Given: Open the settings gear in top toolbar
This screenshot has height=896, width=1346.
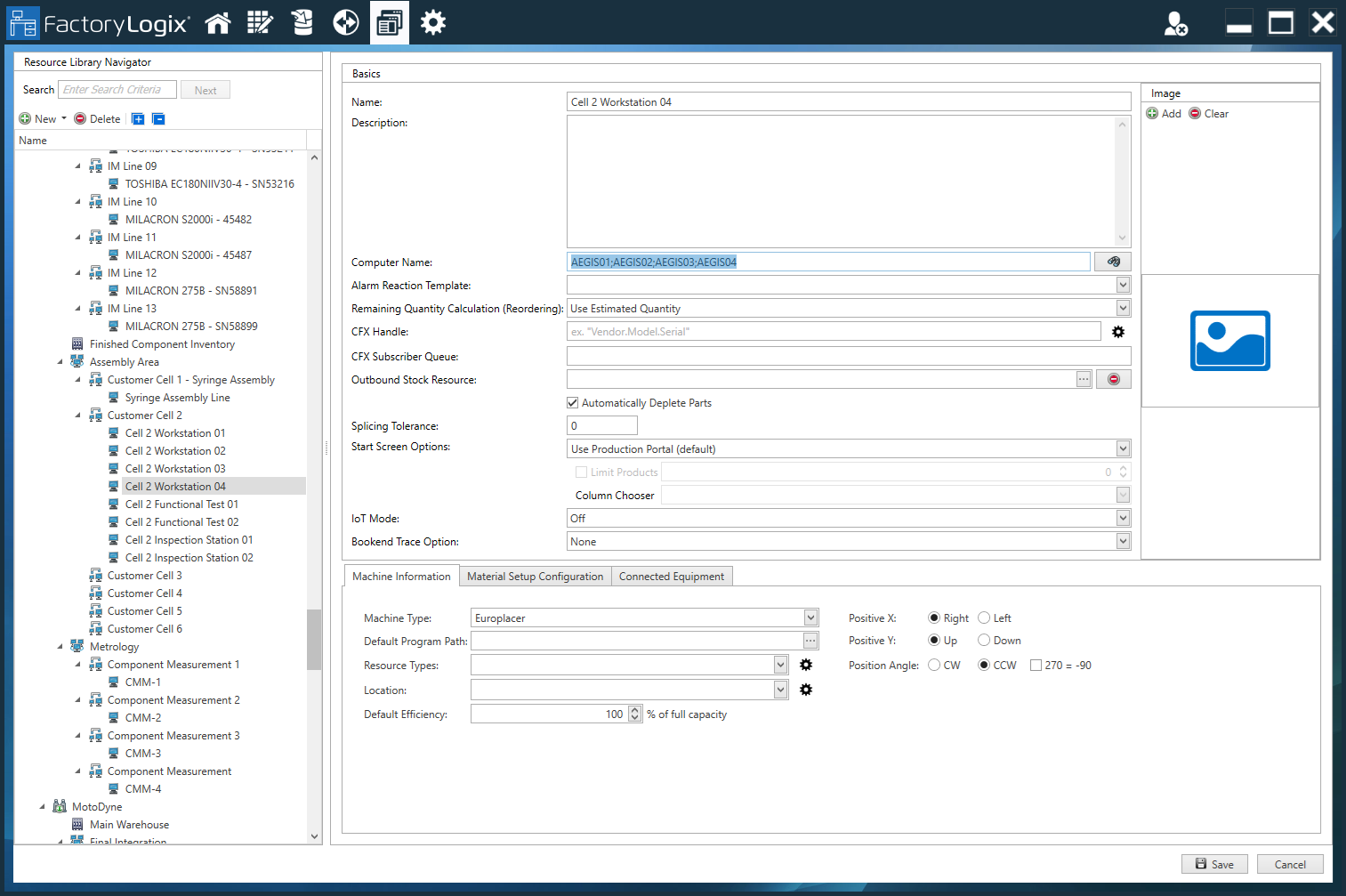Looking at the screenshot, I should point(433,23).
